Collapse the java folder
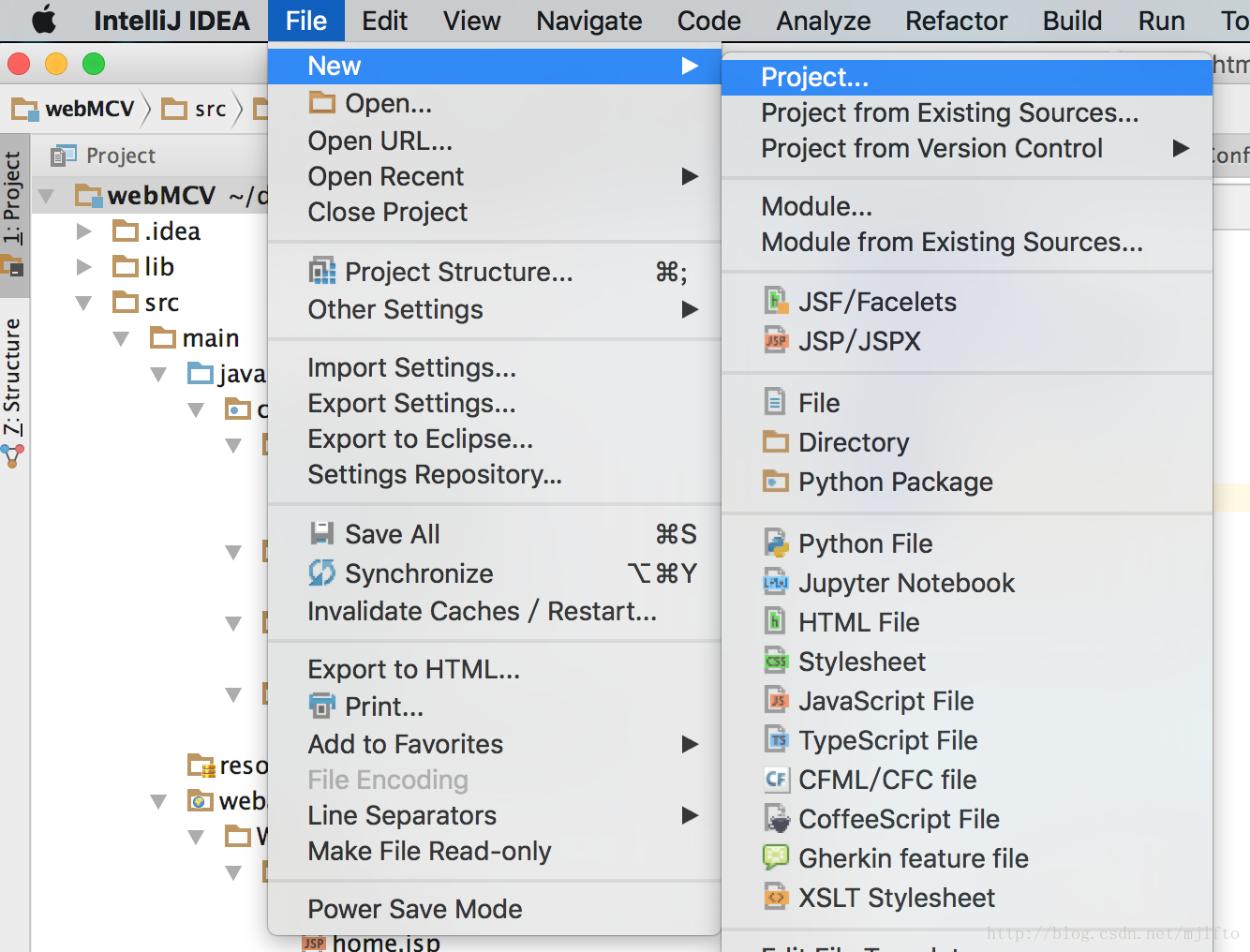This screenshot has width=1250, height=952. [159, 375]
